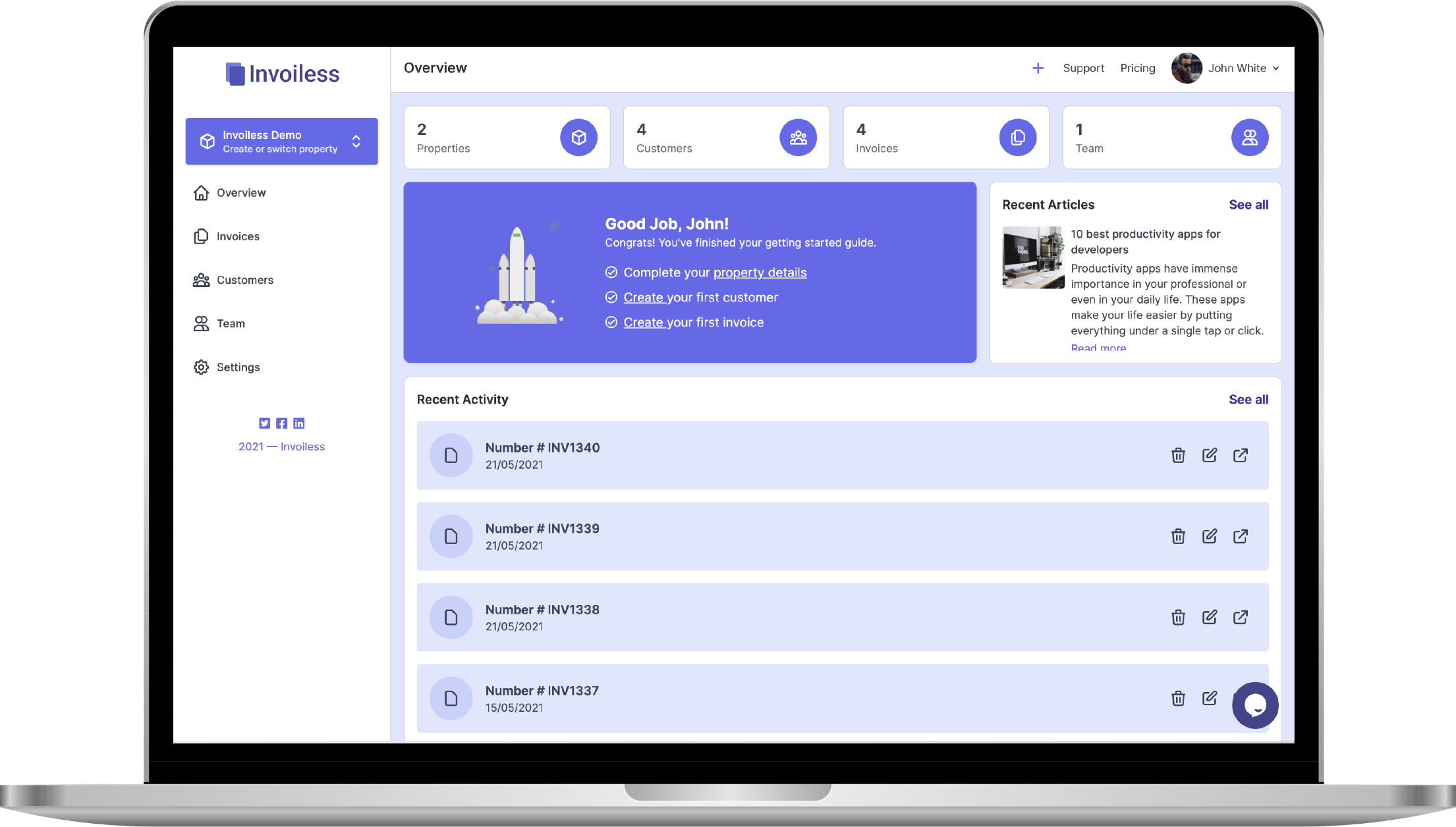Delete invoice INV1340 using the trash icon
Image resolution: width=1456 pixels, height=827 pixels.
[1178, 455]
